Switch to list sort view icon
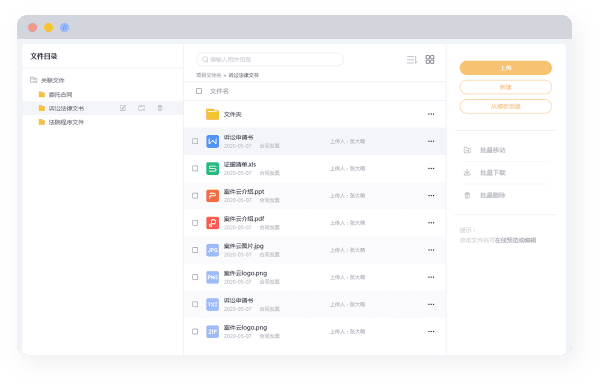This screenshot has width=602, height=387. (x=412, y=60)
